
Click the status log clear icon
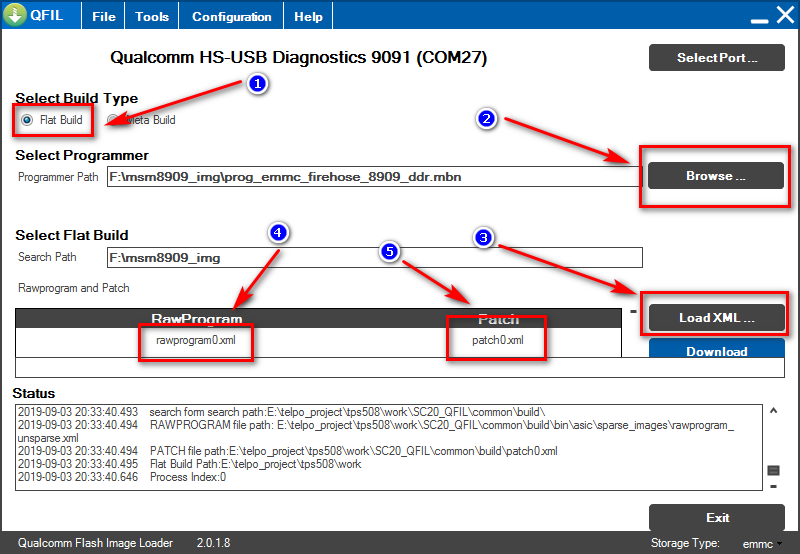(x=773, y=470)
